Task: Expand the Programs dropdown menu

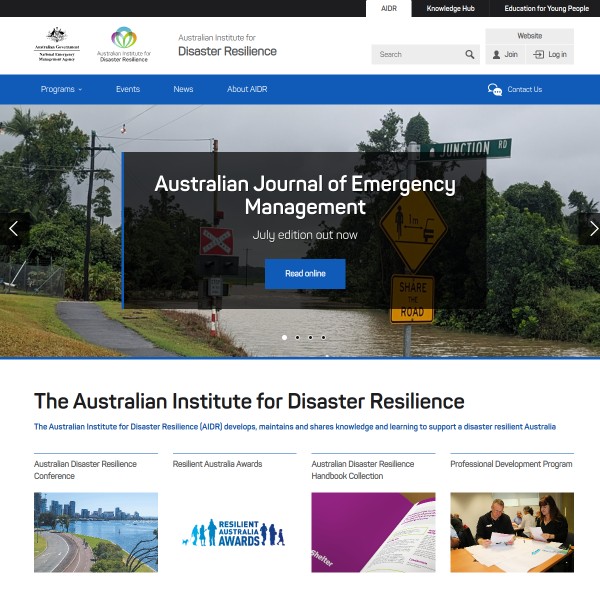Action: (61, 90)
